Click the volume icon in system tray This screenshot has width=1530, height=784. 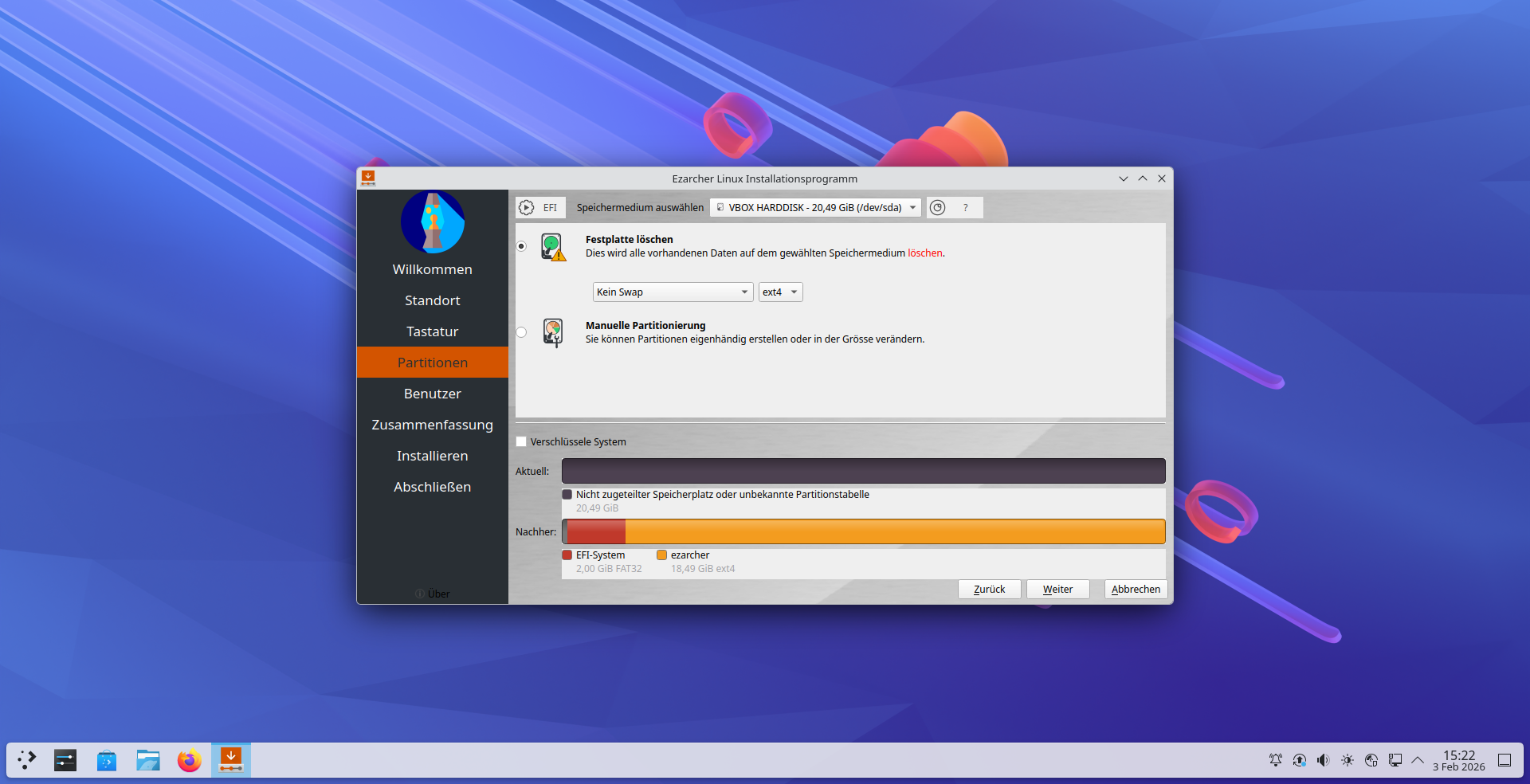[x=1323, y=760]
